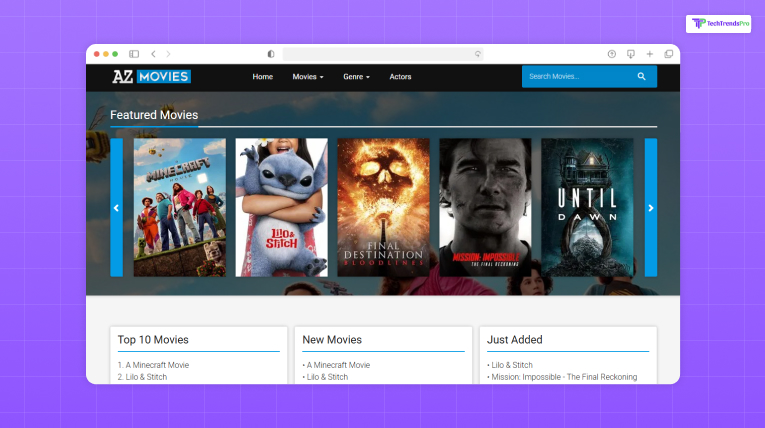765x428 pixels.
Task: Open Lilo & Stitch under Just Added
Action: click(512, 365)
